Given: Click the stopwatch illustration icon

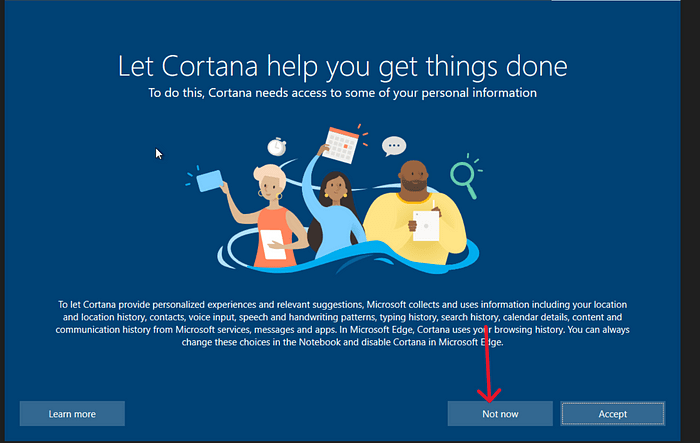Looking at the screenshot, I should click(x=277, y=146).
